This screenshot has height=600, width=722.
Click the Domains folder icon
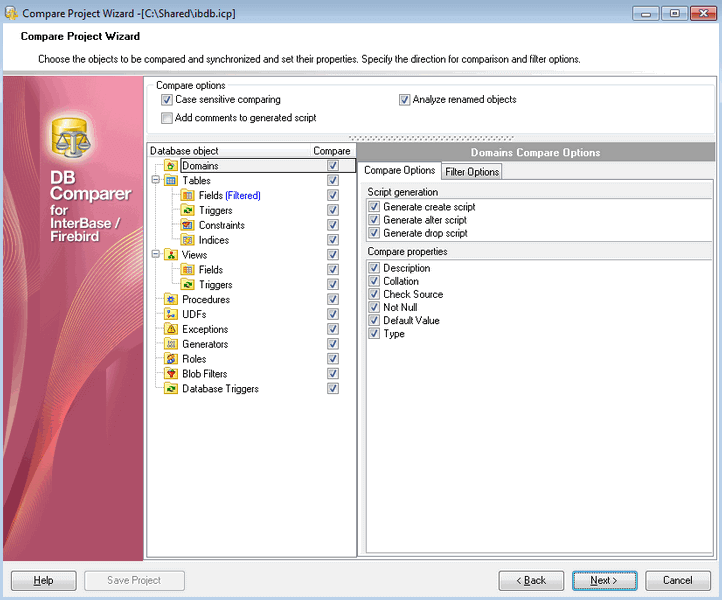pos(171,166)
